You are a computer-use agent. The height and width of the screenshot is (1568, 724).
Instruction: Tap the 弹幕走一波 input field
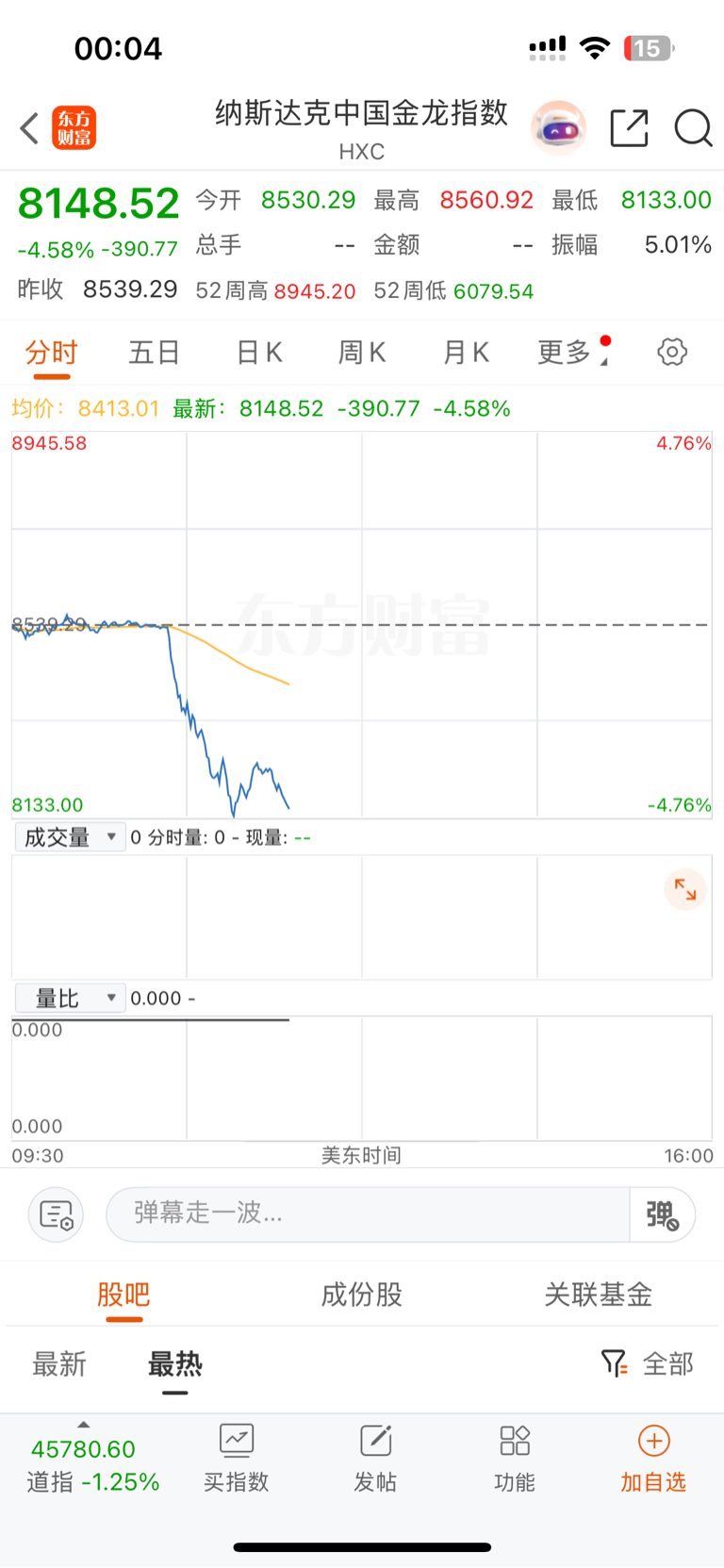(368, 1213)
